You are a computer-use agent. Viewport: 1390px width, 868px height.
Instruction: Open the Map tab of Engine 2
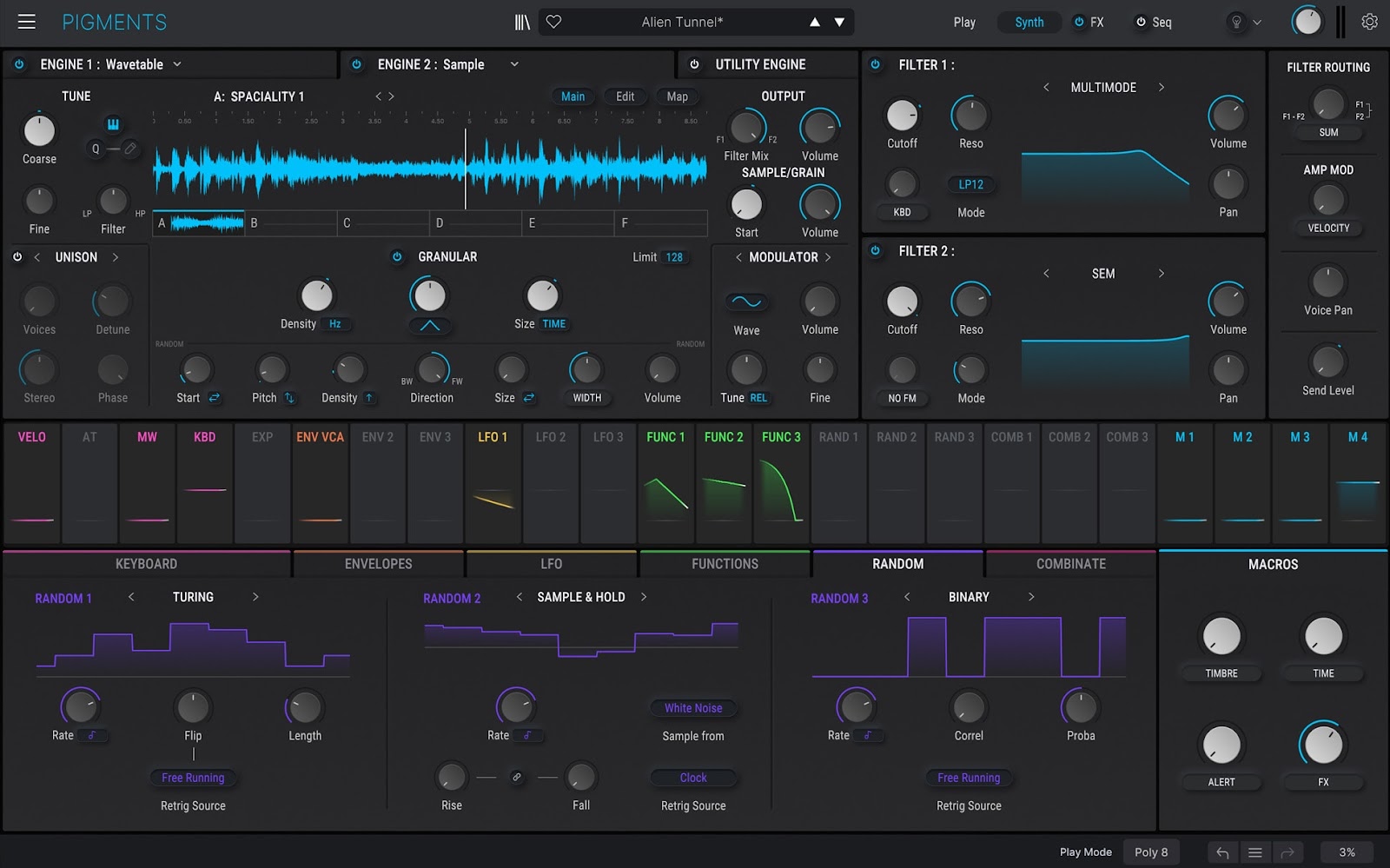coord(678,96)
